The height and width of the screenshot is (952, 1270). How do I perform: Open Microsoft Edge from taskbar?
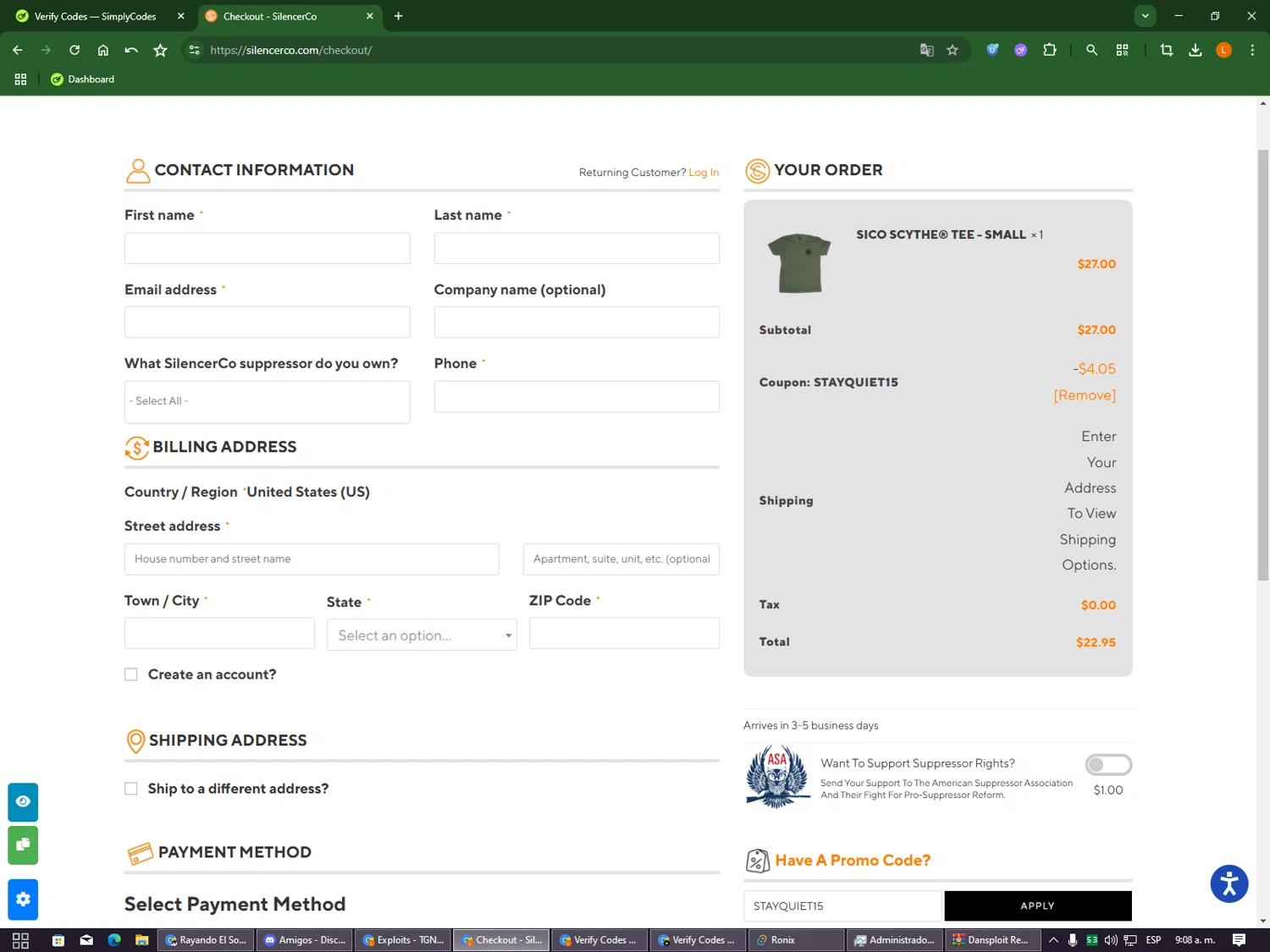pyautogui.click(x=114, y=940)
